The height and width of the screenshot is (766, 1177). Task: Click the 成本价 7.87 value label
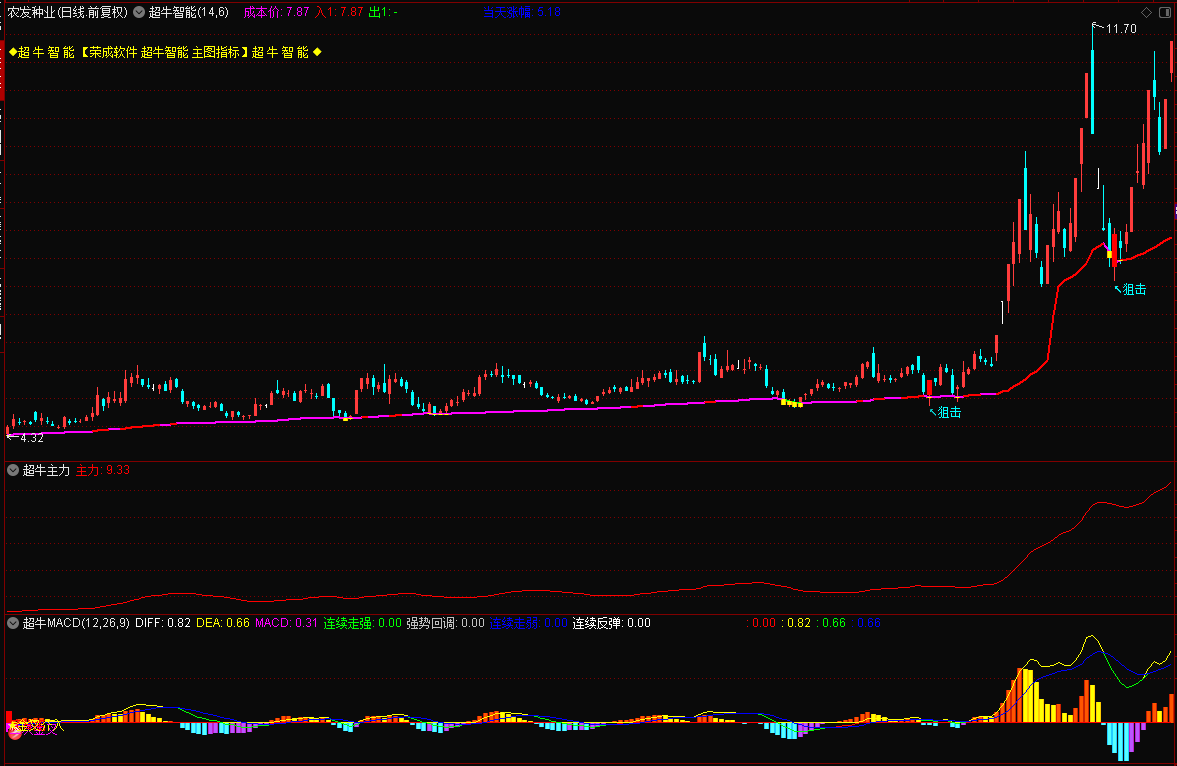(x=276, y=12)
